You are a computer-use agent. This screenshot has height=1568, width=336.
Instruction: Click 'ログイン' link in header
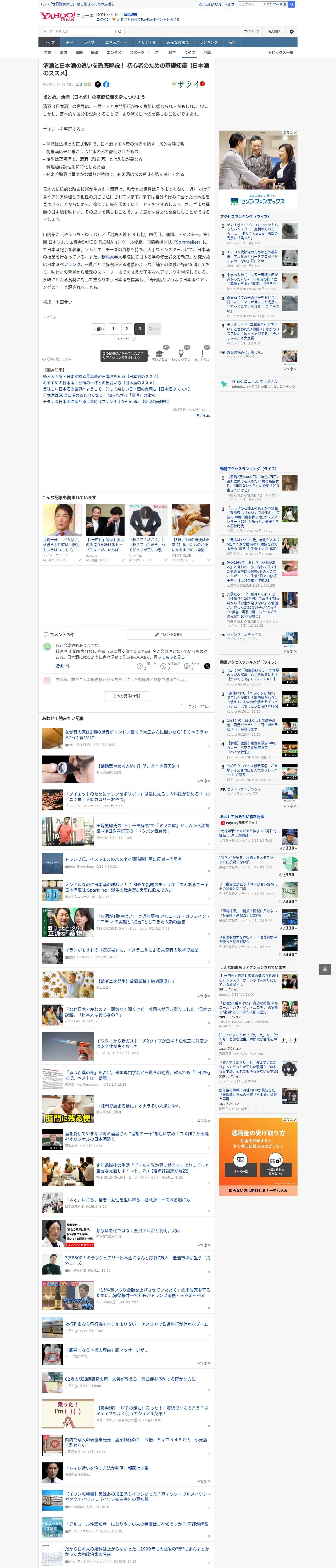coord(103,20)
